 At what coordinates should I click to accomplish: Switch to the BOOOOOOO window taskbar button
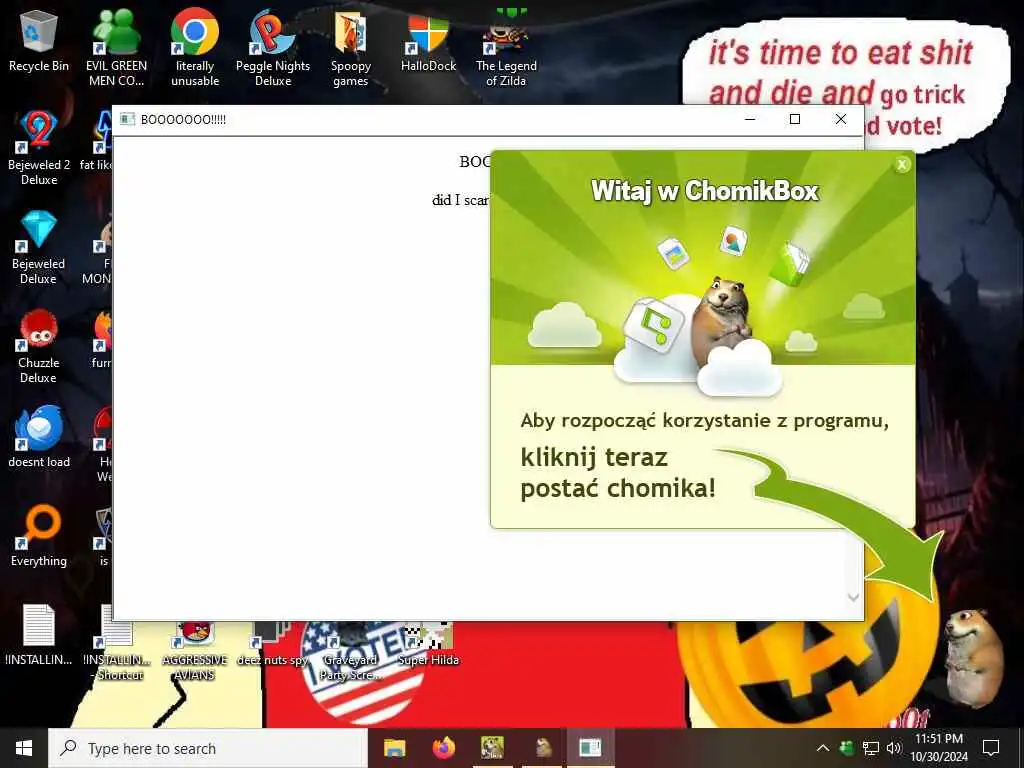590,748
